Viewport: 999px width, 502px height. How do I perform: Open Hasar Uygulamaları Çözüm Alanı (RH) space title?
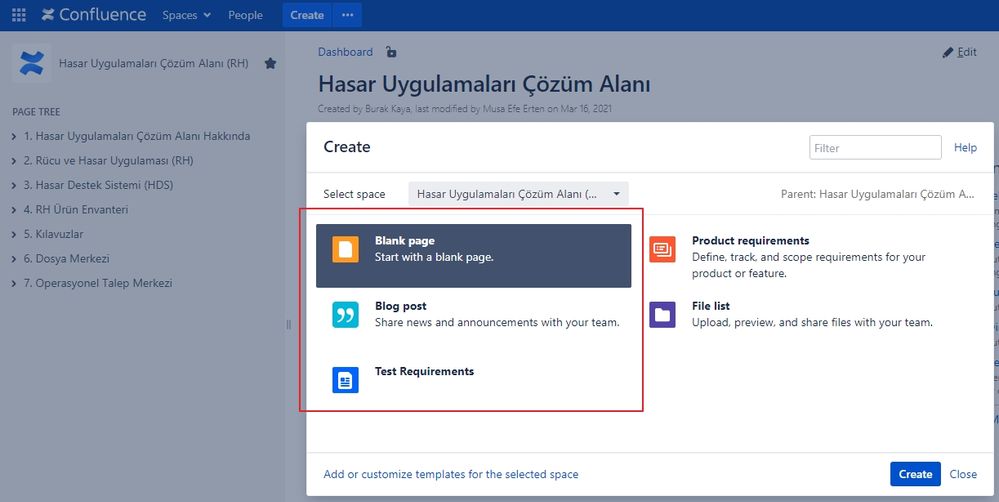pos(154,63)
